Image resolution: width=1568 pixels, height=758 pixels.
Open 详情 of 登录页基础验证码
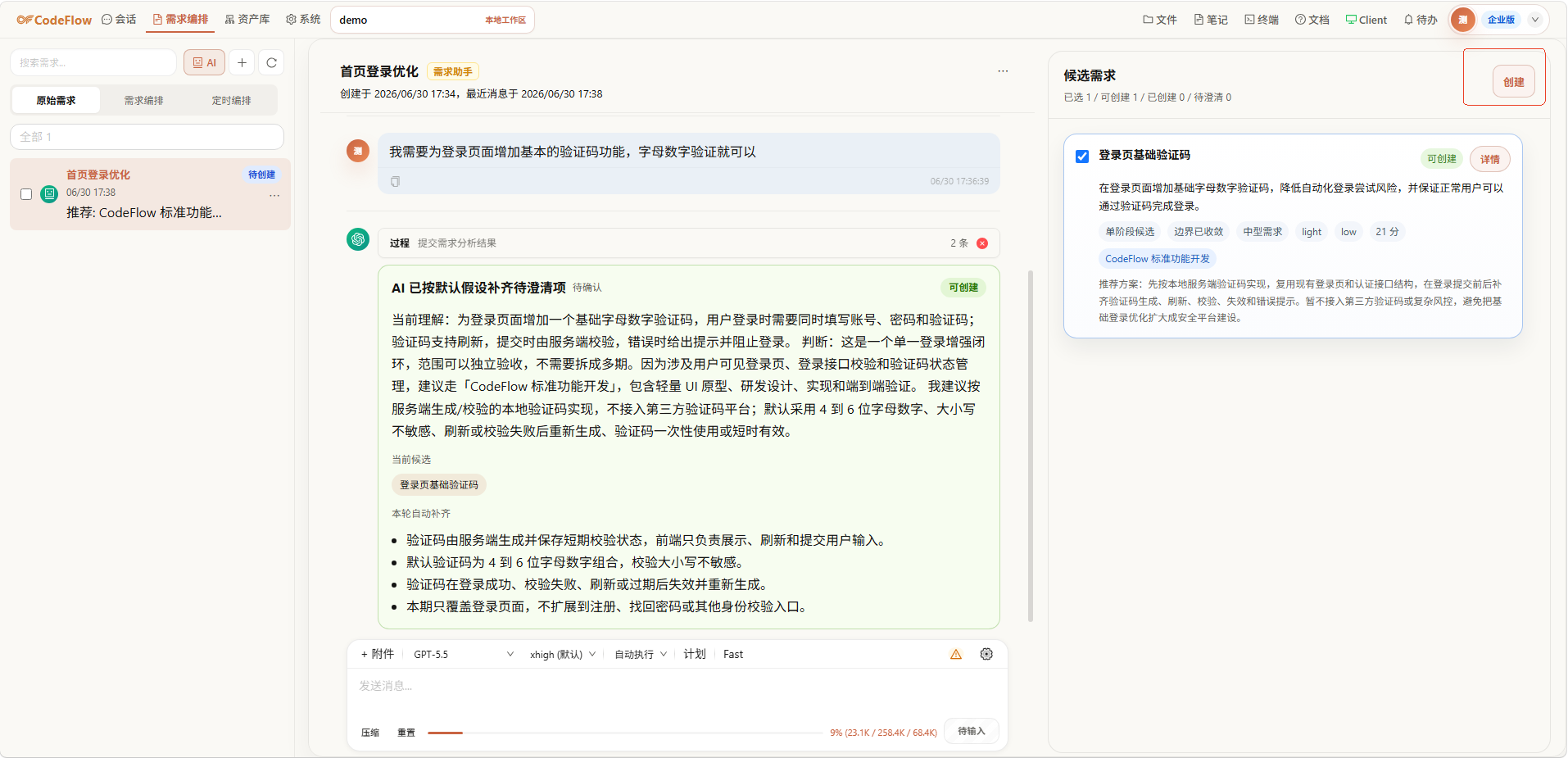(1490, 159)
